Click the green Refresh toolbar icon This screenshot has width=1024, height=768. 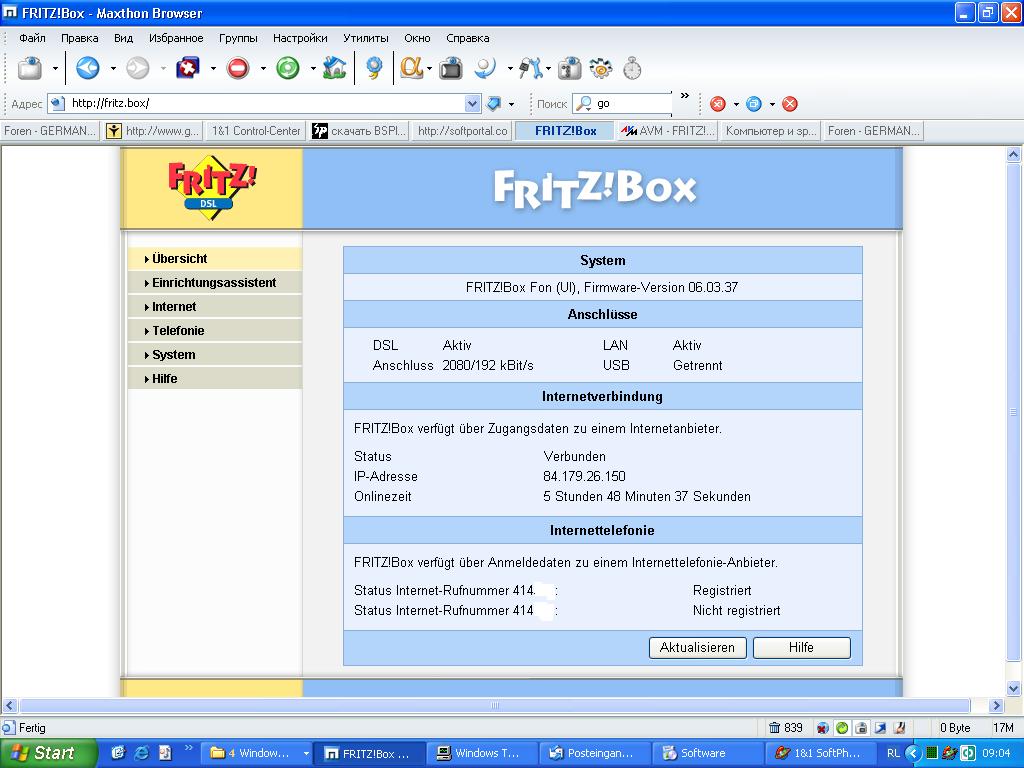tap(287, 68)
